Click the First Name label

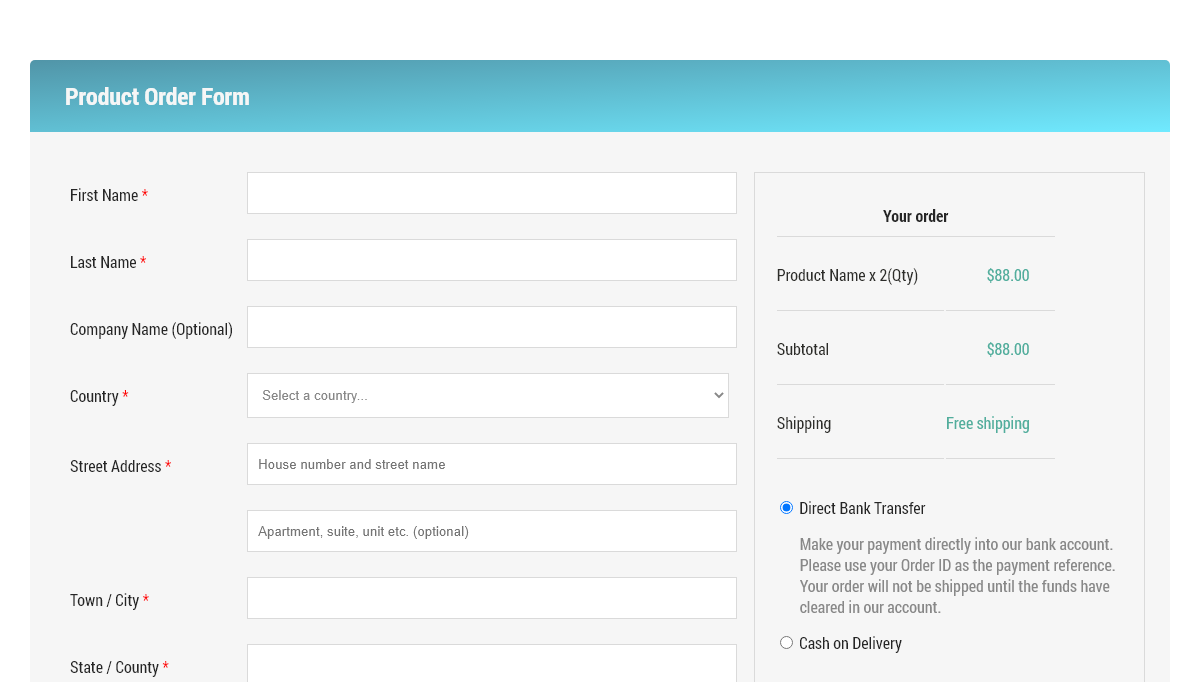pos(104,195)
